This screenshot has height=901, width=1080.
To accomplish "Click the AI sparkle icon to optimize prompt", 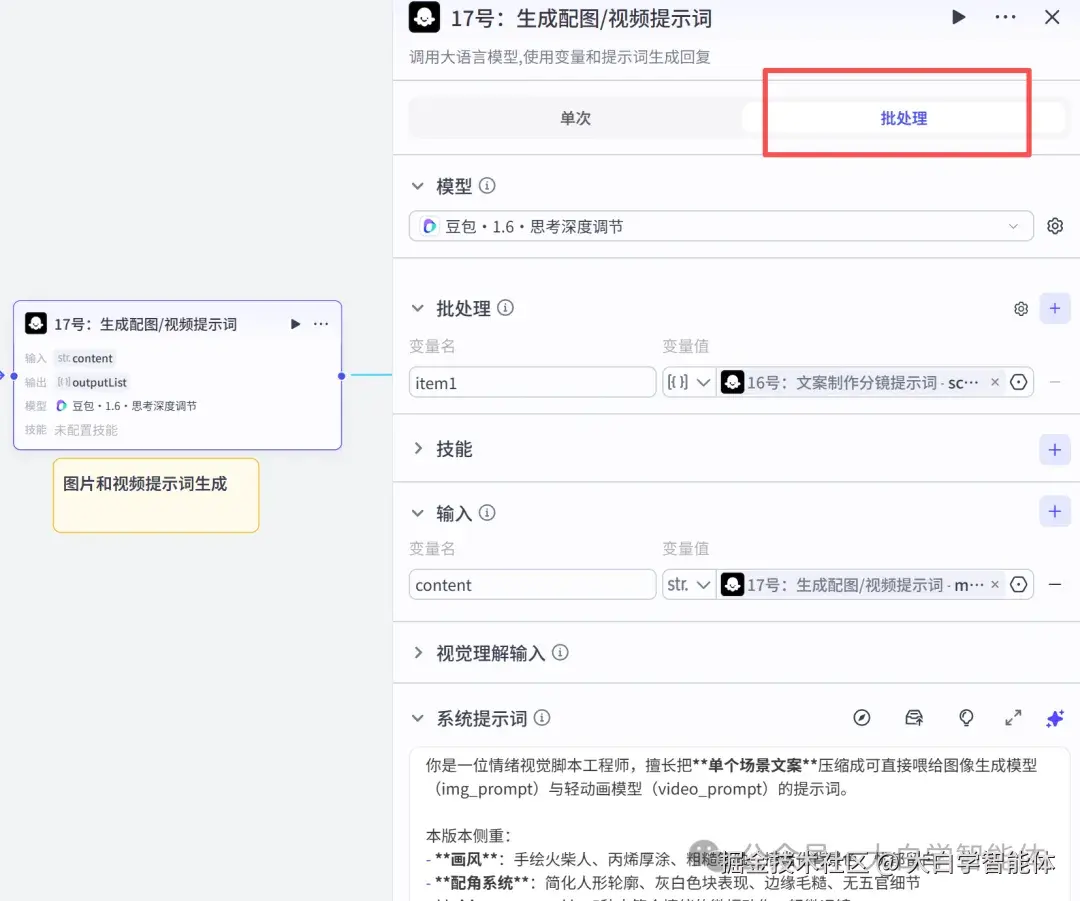I will [x=1055, y=718].
